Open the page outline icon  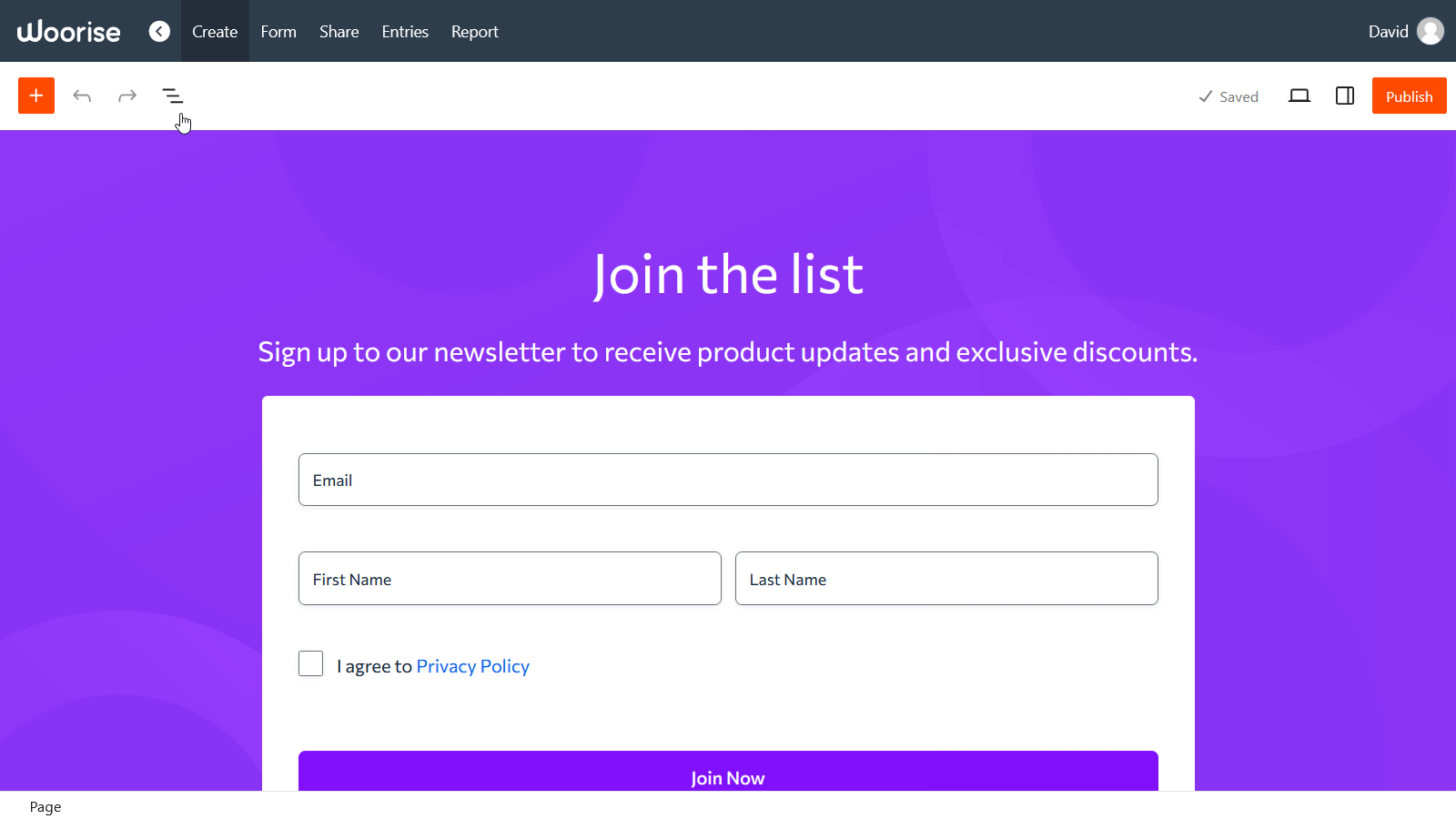[173, 96]
